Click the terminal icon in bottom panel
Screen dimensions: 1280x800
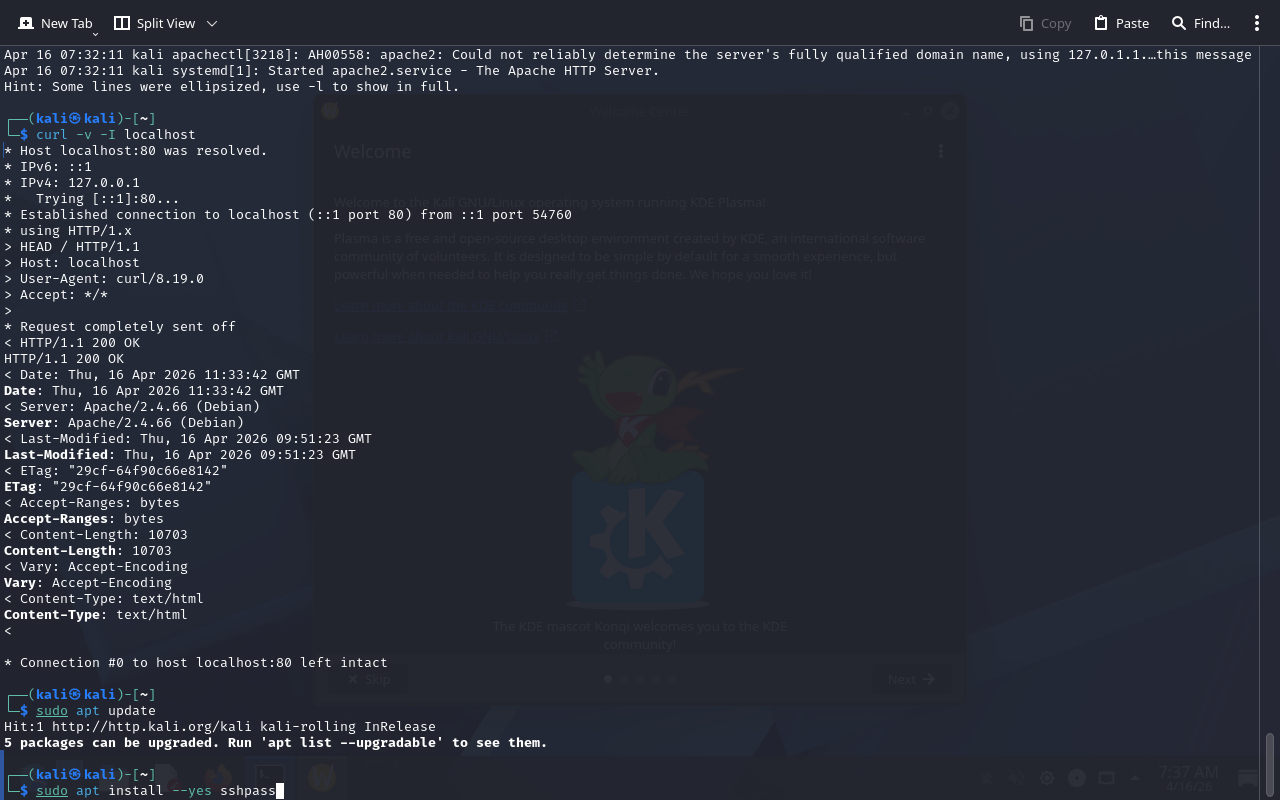click(x=268, y=777)
